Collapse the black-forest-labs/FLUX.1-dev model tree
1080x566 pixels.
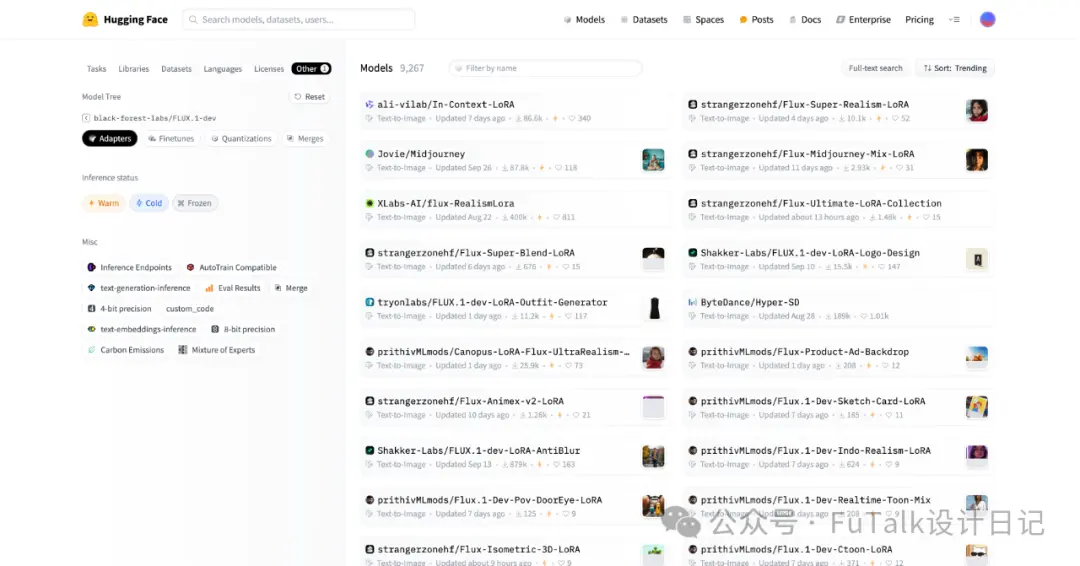[86, 118]
